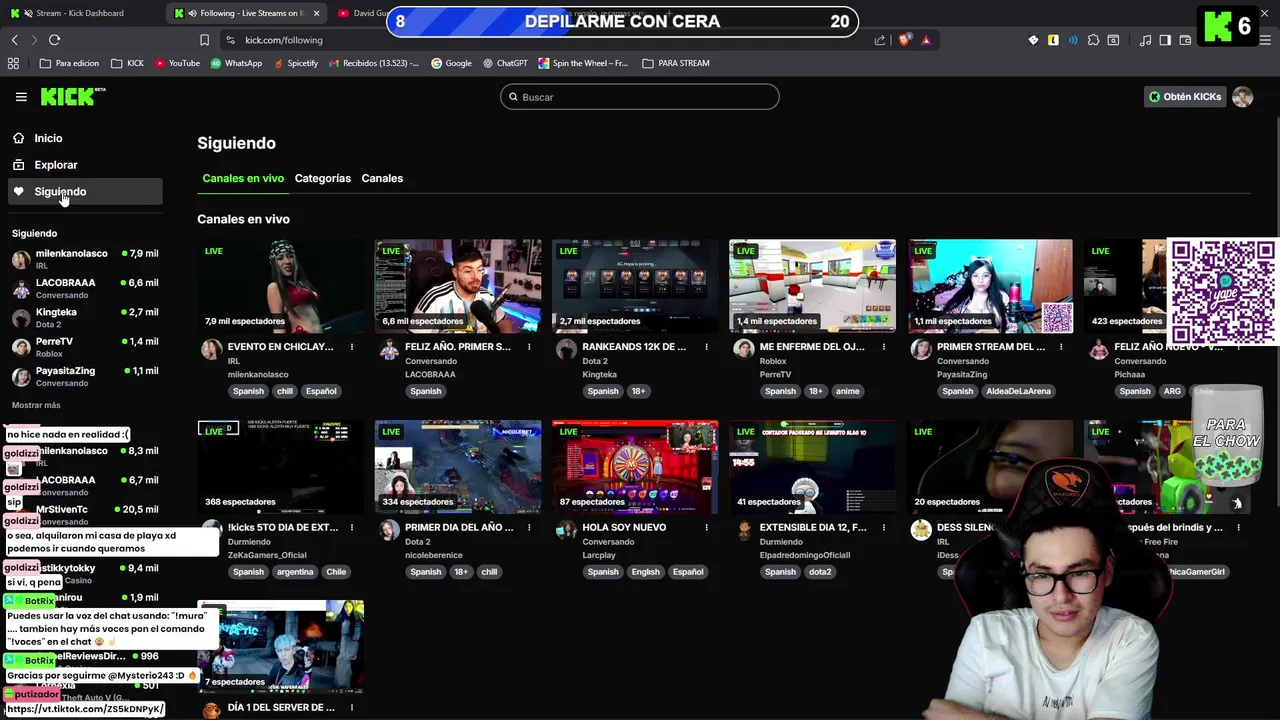Open options menu for PRIMER STREAM DEL stream
Viewport: 1280px width, 720px height.
(1061, 347)
